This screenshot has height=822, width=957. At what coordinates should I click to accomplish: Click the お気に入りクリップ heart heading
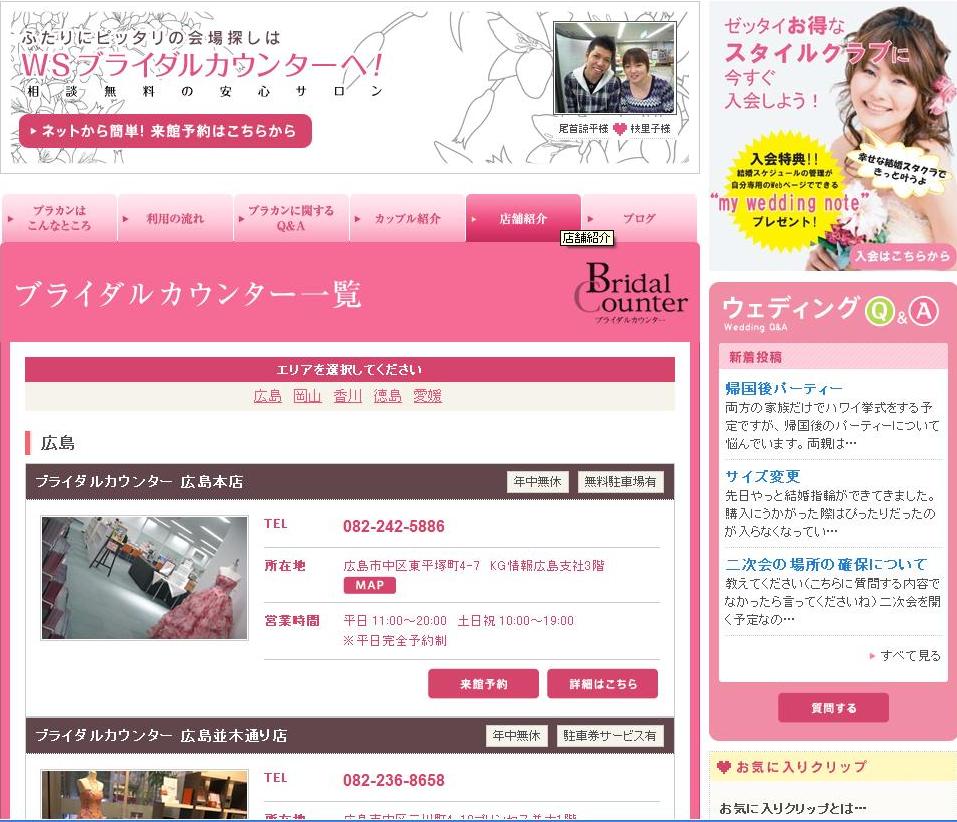(x=792, y=767)
